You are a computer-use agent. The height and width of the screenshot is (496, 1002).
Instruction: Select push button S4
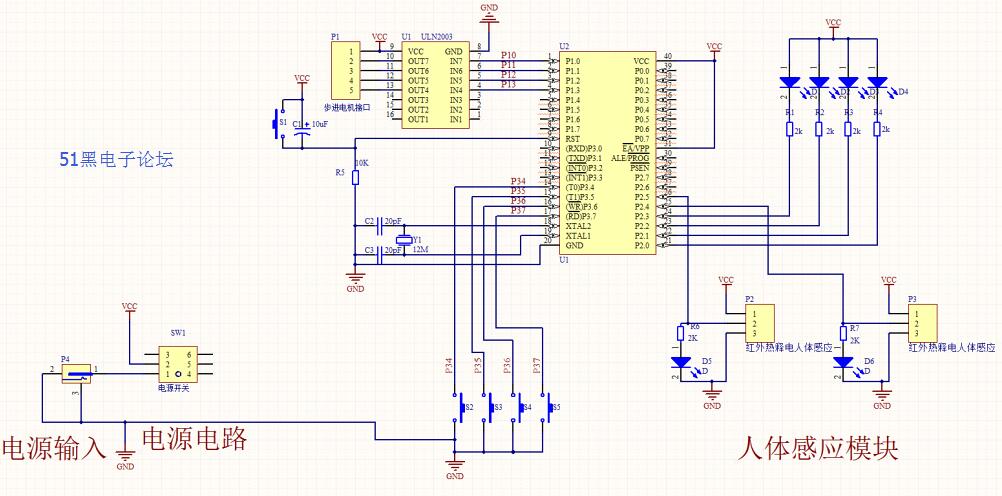point(517,408)
